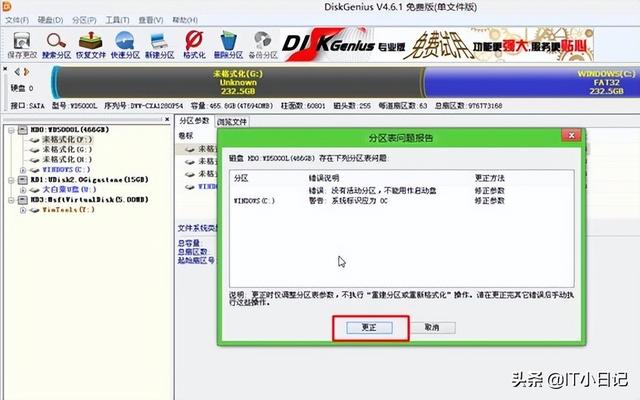Click the 卷标 column header behind dialog
This screenshot has width=640, height=400.
point(186,136)
